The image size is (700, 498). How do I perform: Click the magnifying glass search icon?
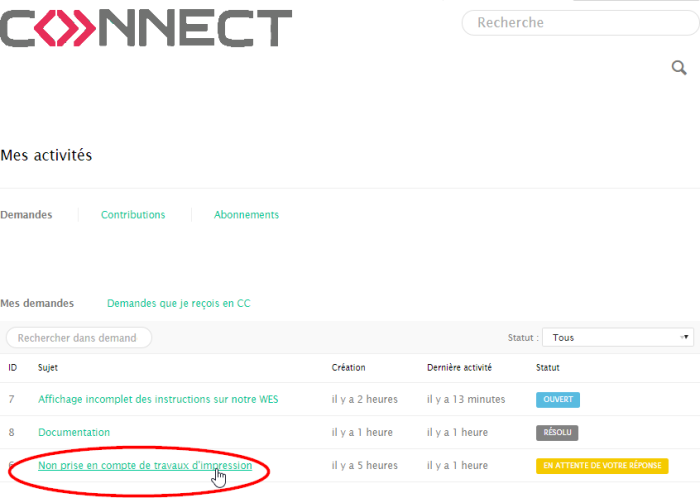click(x=679, y=68)
